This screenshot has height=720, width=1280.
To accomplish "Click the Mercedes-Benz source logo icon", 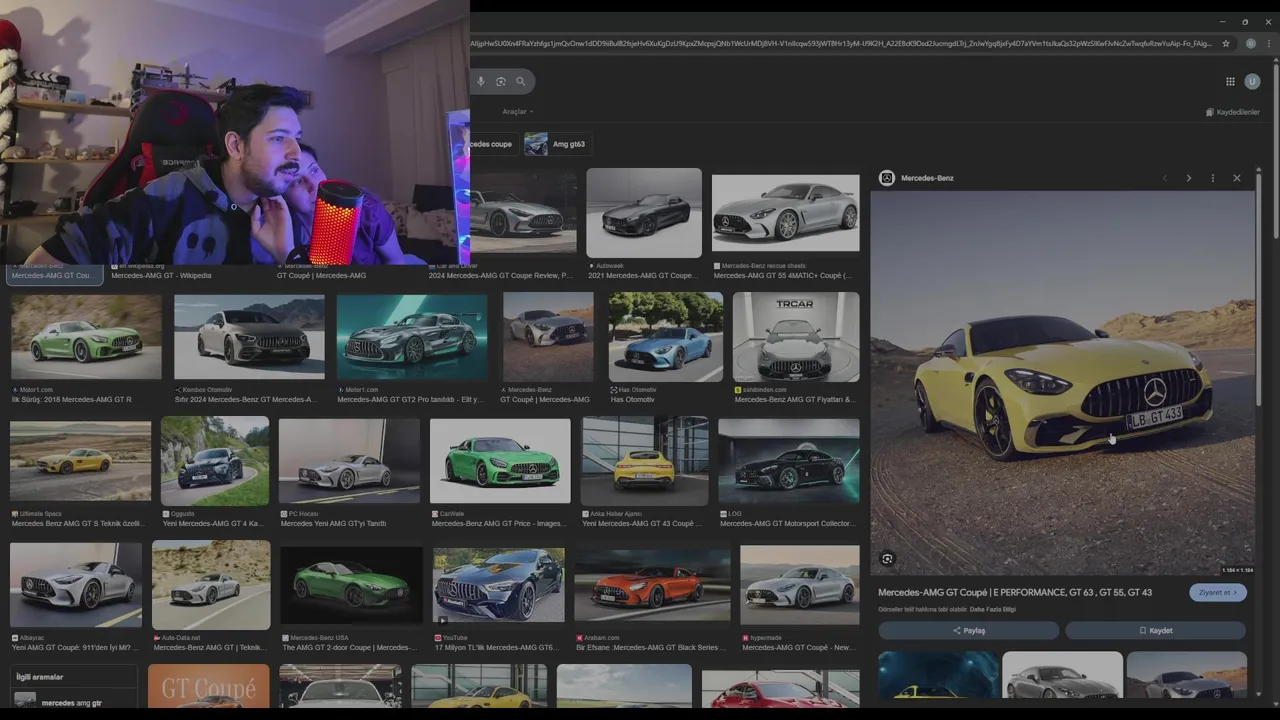I will 886,178.
